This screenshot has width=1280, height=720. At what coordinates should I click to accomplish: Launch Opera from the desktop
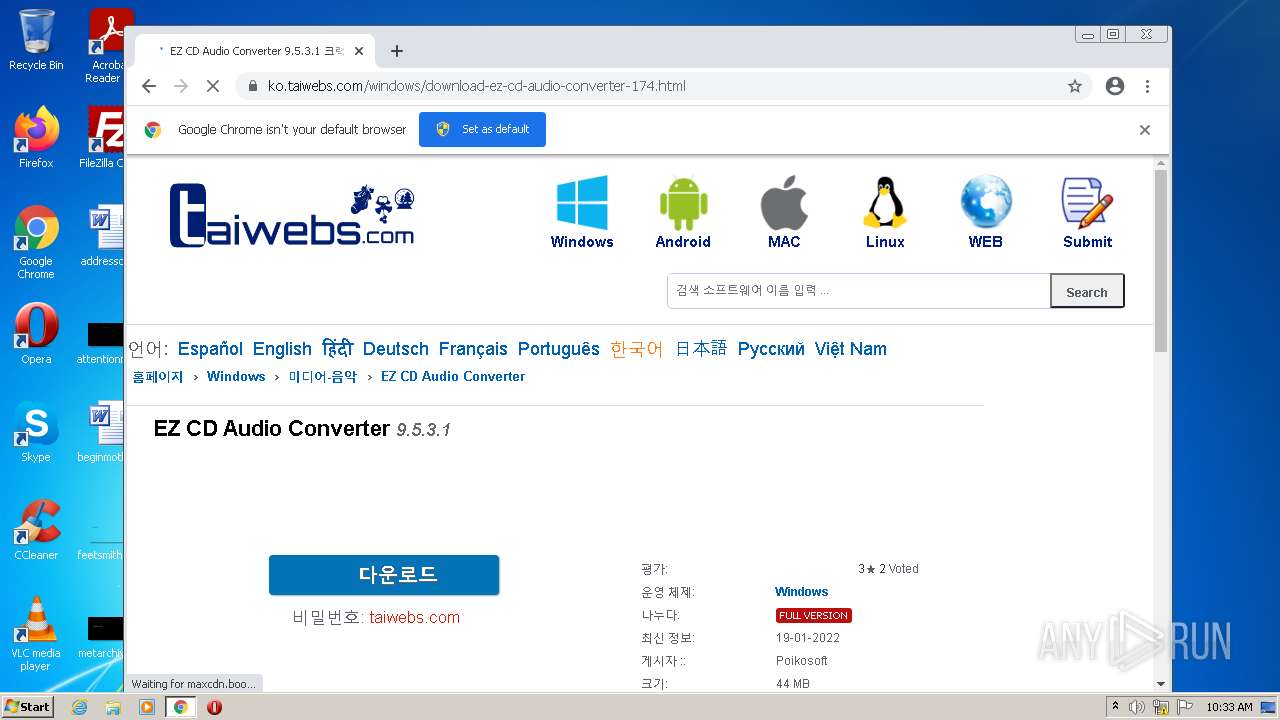tap(36, 334)
